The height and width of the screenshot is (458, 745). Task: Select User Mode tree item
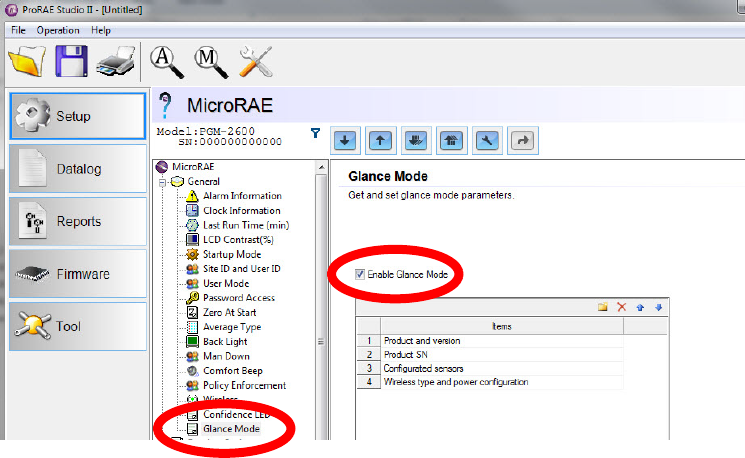[x=226, y=283]
